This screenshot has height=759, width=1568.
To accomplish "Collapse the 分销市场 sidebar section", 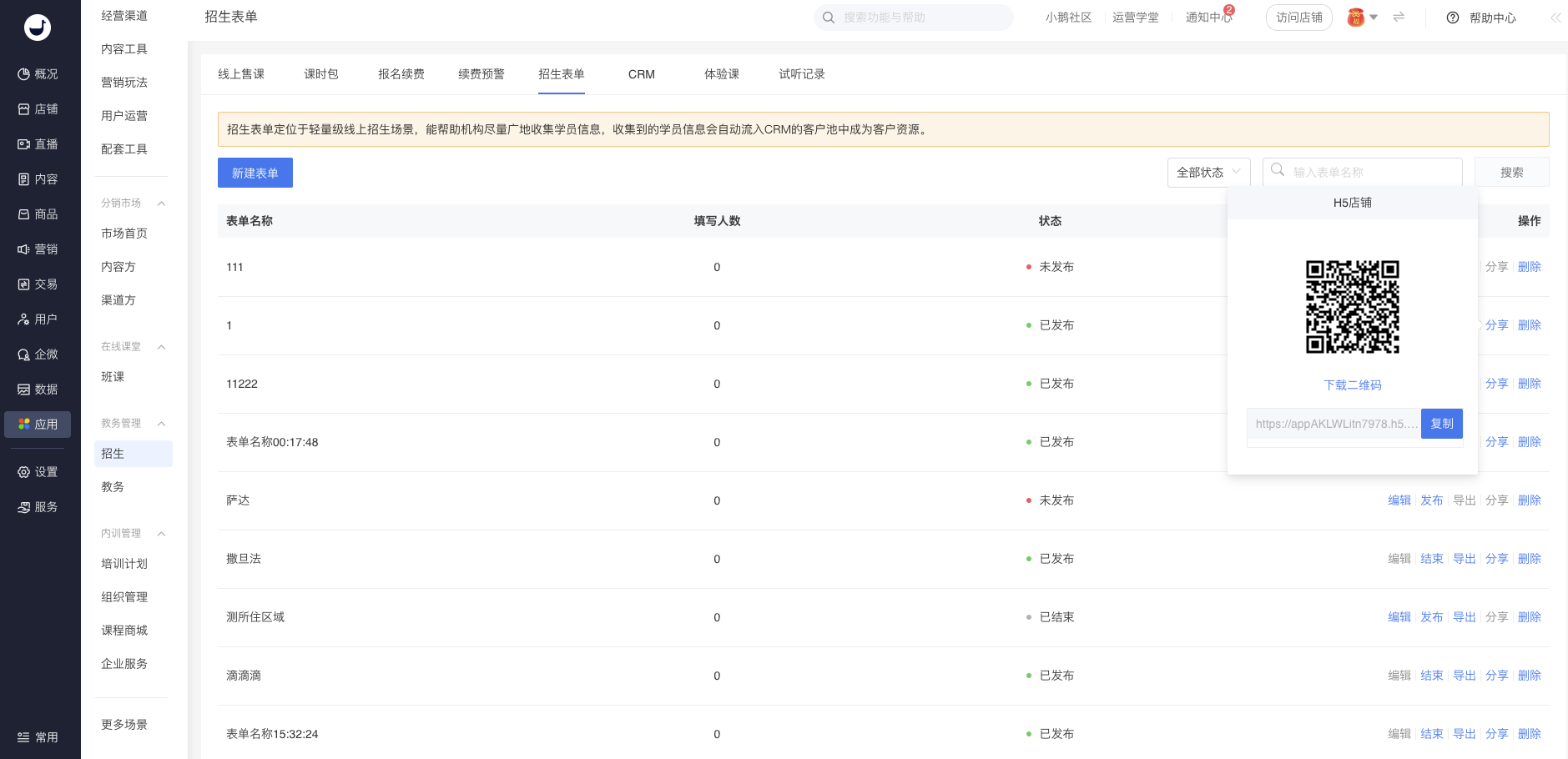I will 162,204.
